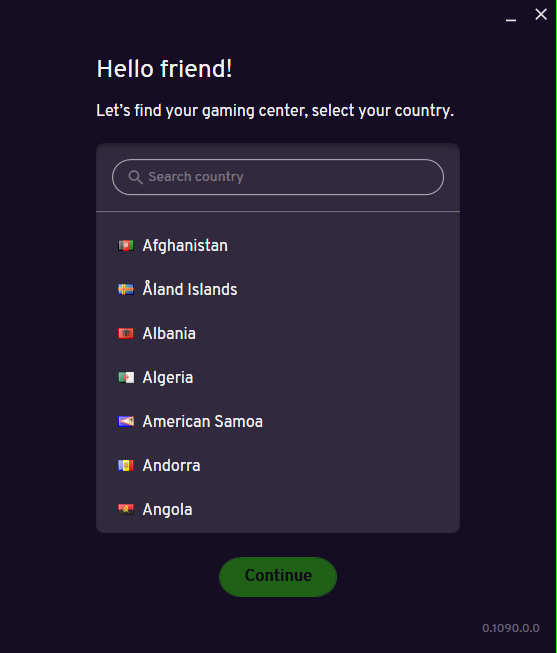Click the version number 0.1090.0.0 text

coord(511,628)
